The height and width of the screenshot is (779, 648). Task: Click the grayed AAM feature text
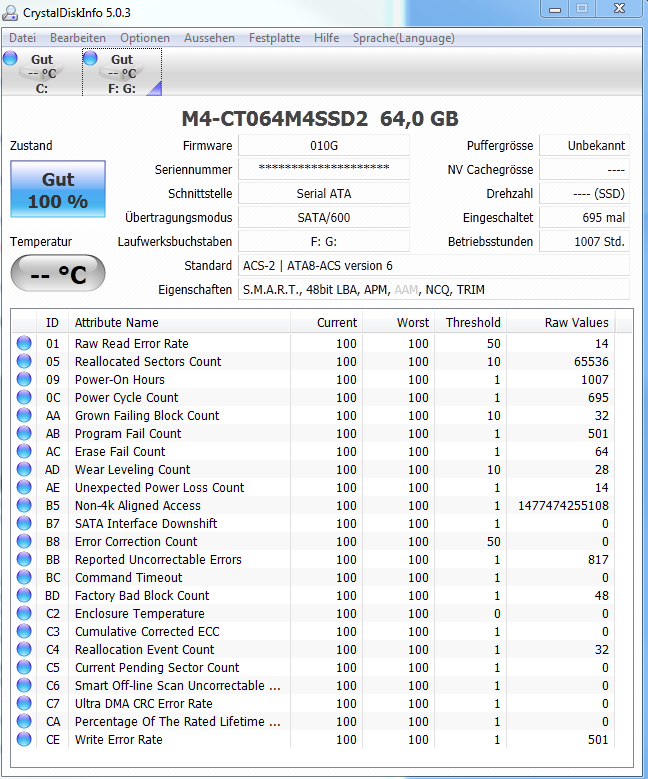click(406, 289)
